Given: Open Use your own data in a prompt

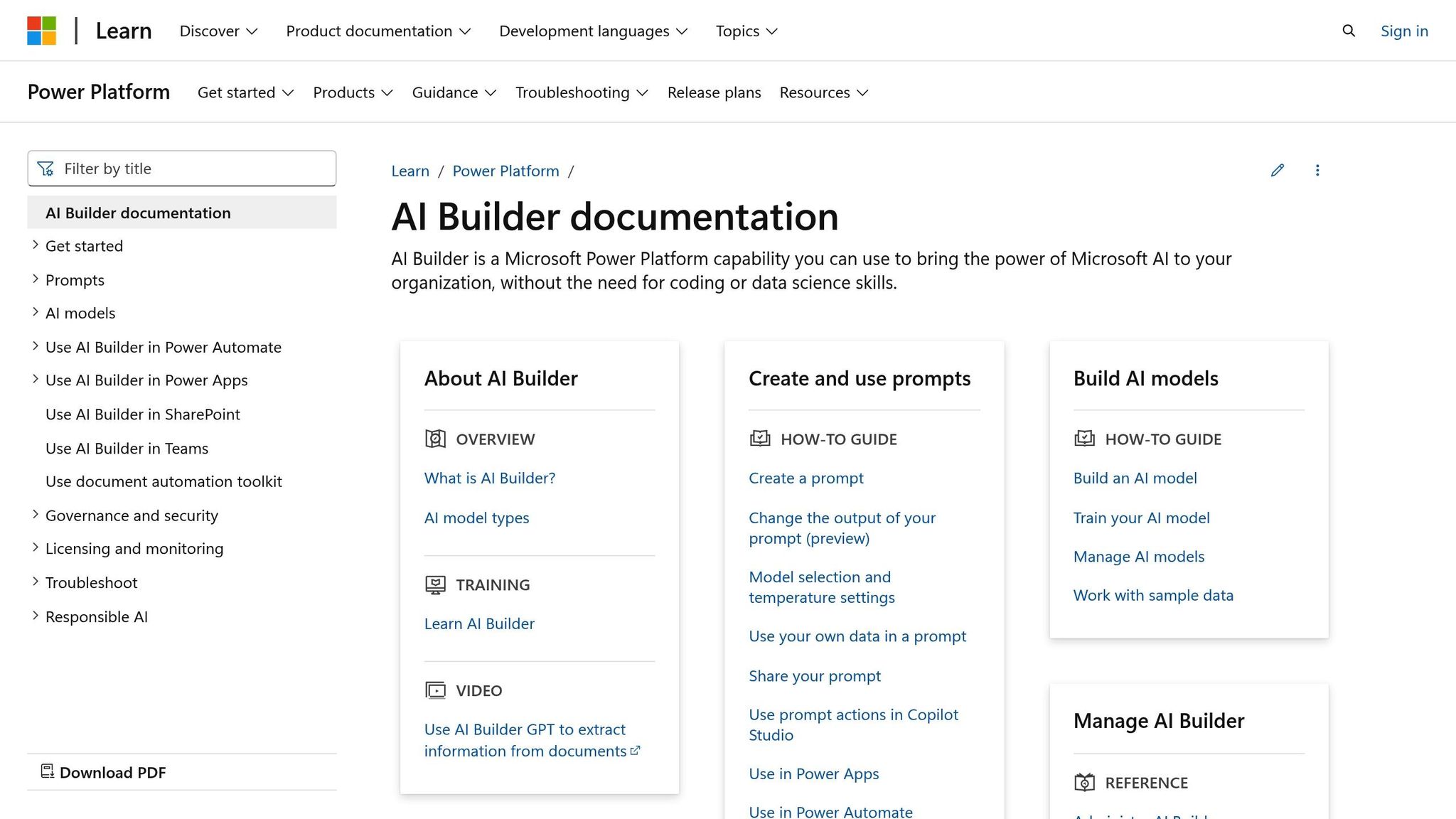Looking at the screenshot, I should [x=857, y=636].
